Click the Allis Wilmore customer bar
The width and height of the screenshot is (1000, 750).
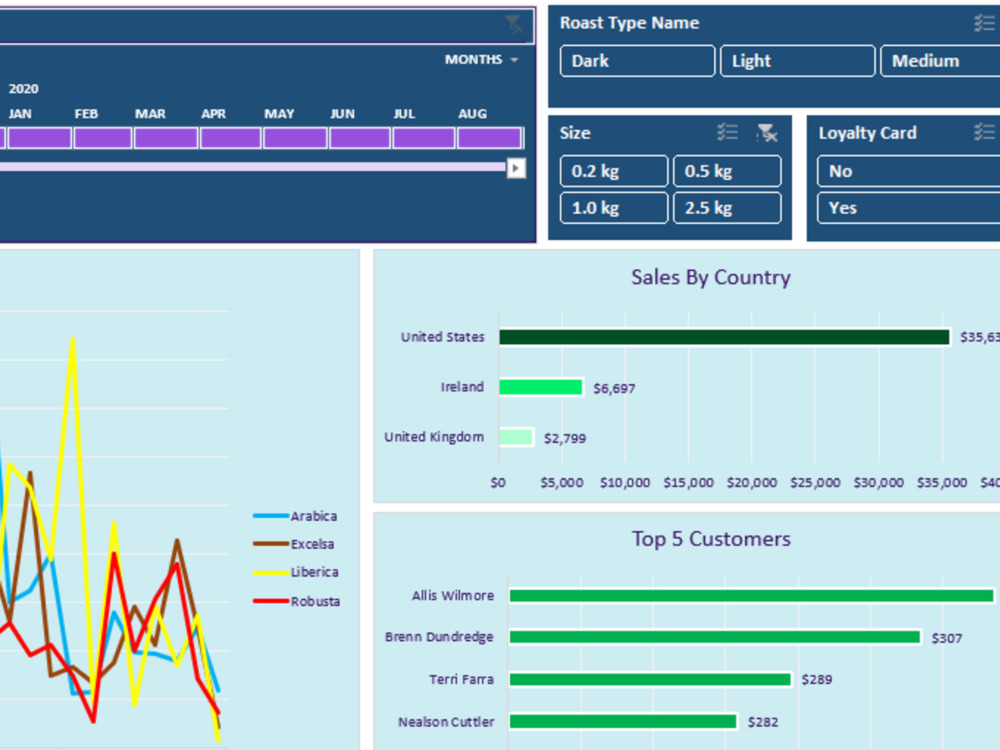(x=751, y=596)
